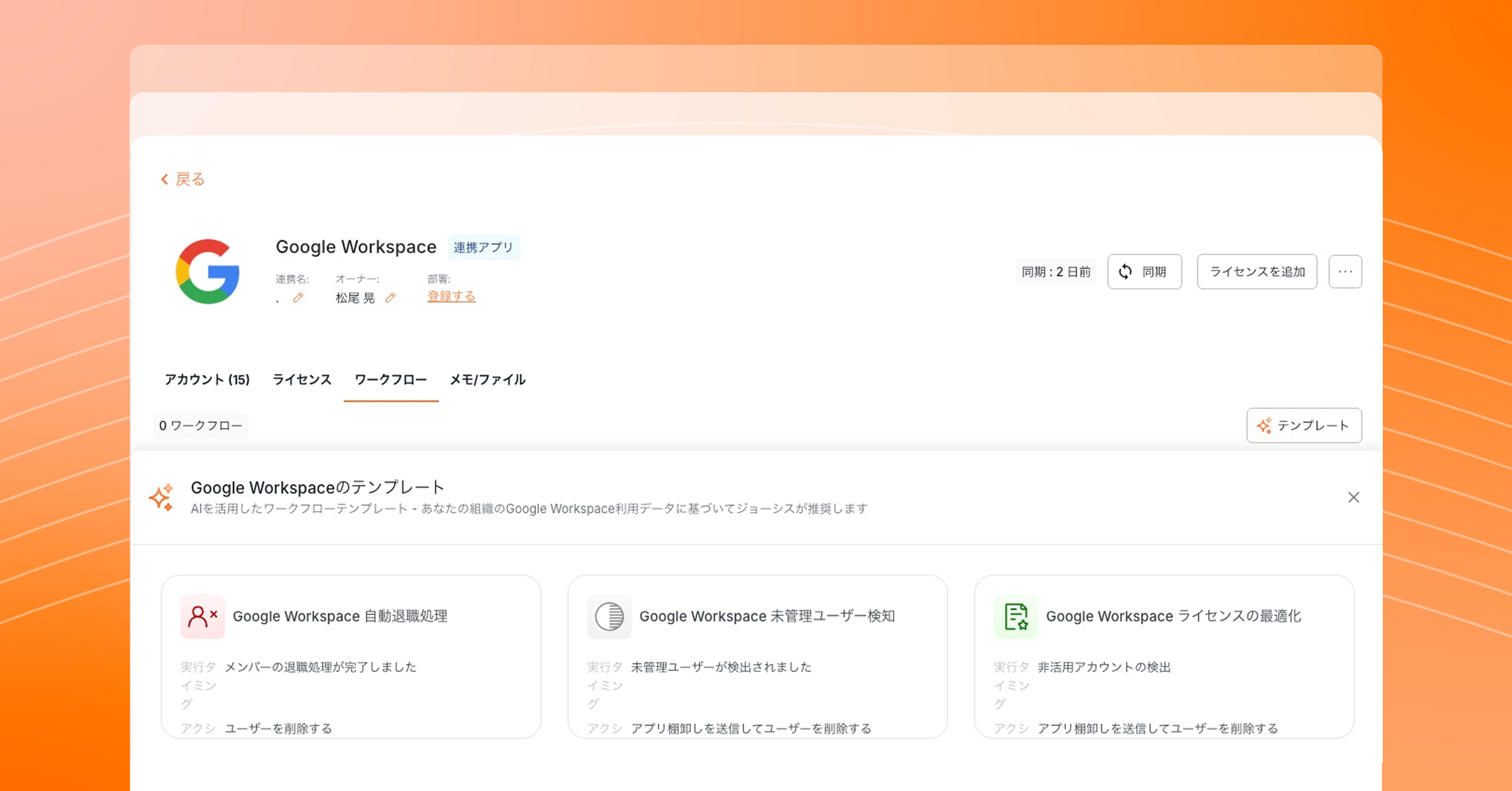Click the 登録する department link
Viewport: 1512px width, 791px height.
click(x=451, y=296)
